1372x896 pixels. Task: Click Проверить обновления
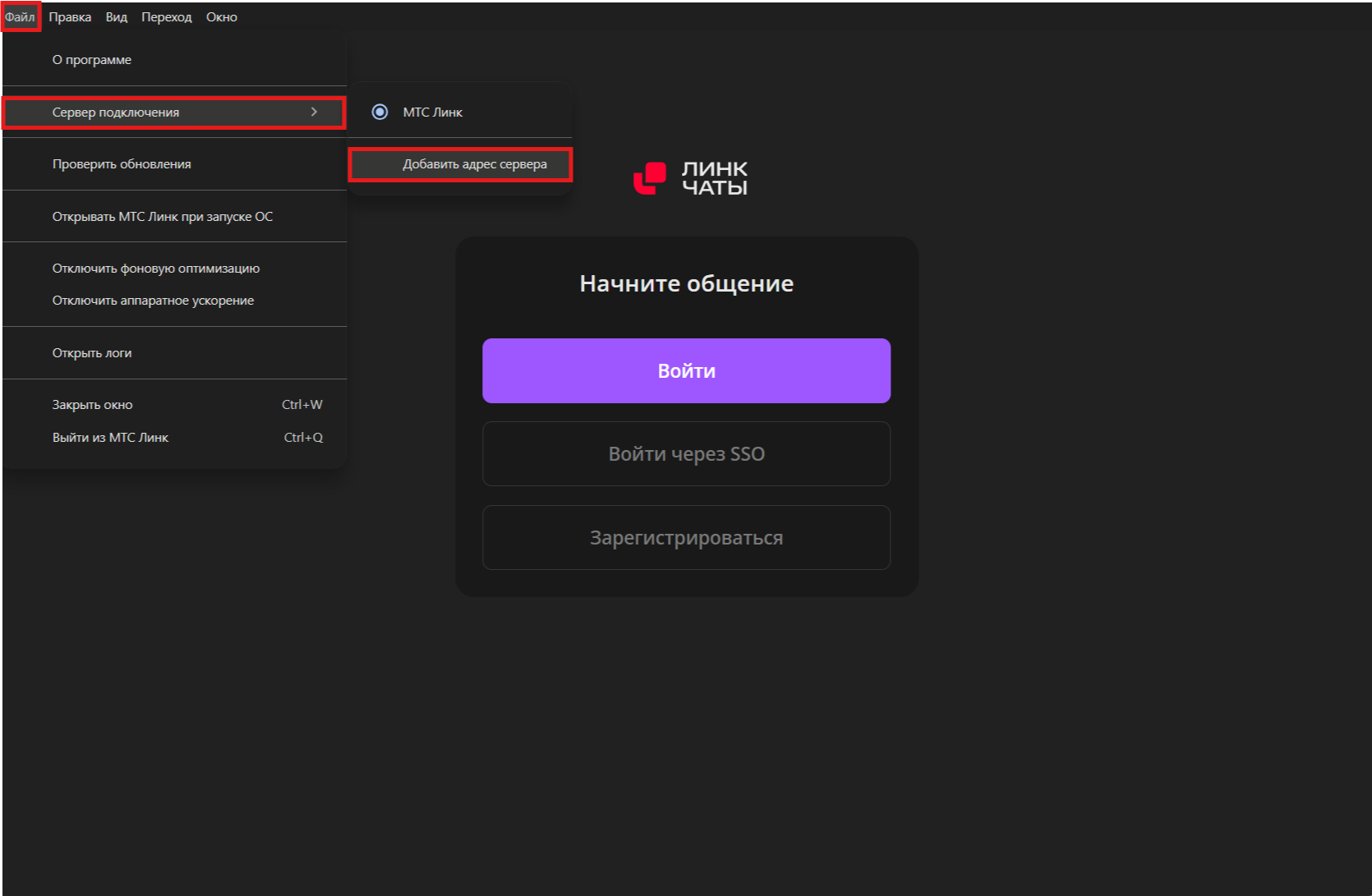[x=174, y=164]
